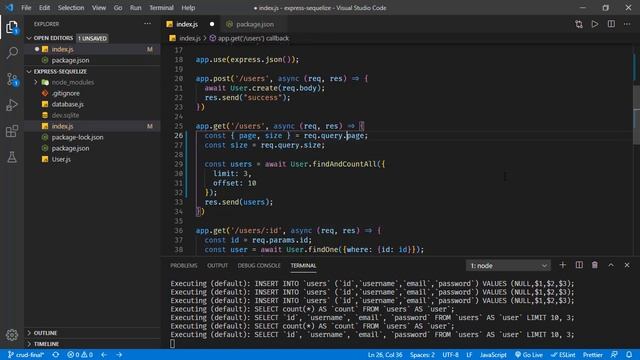Run the file with play icon
The width and height of the screenshot is (640, 360).
coord(595,24)
